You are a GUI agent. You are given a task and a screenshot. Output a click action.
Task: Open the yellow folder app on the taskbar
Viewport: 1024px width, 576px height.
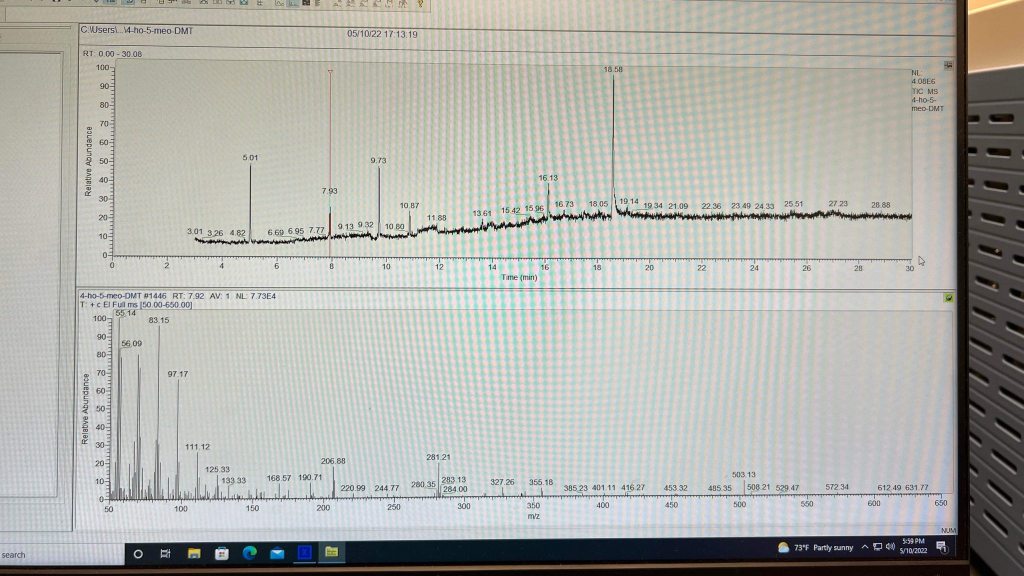pyautogui.click(x=331, y=552)
